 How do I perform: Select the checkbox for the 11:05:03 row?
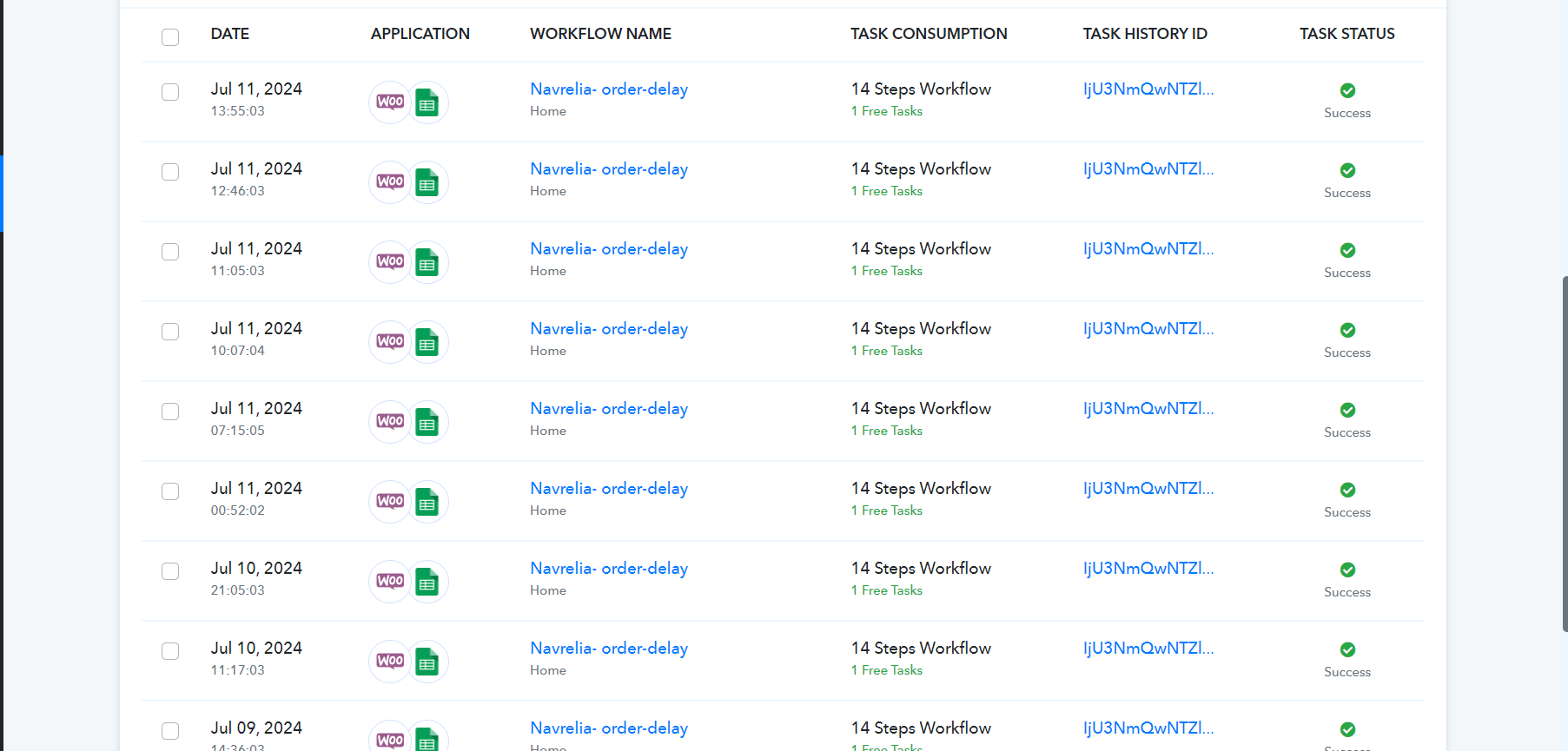tap(170, 252)
